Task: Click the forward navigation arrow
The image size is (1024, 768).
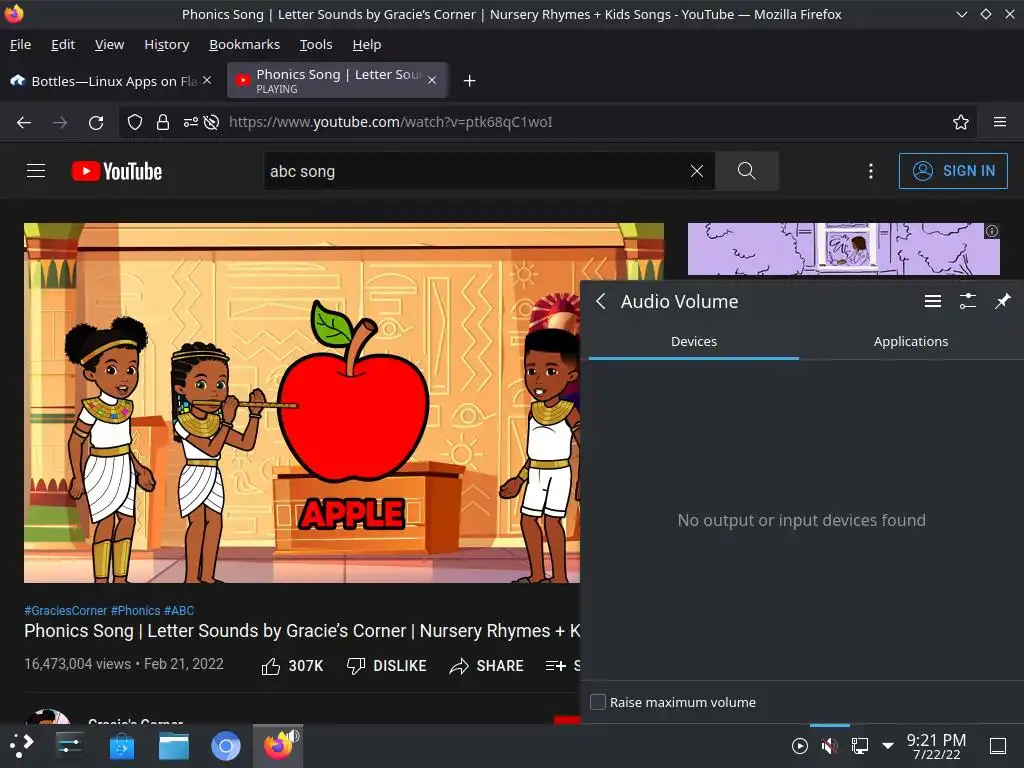Action: click(x=60, y=122)
